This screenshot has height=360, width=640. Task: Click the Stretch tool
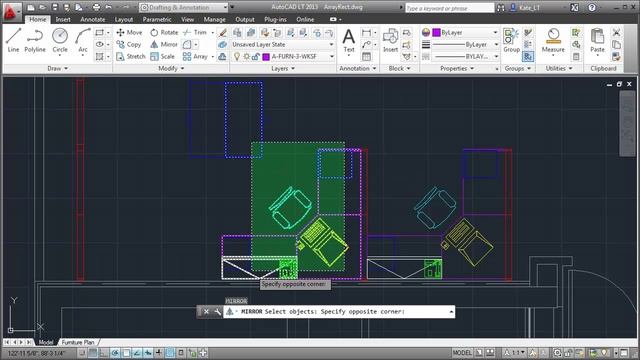pyautogui.click(x=131, y=56)
